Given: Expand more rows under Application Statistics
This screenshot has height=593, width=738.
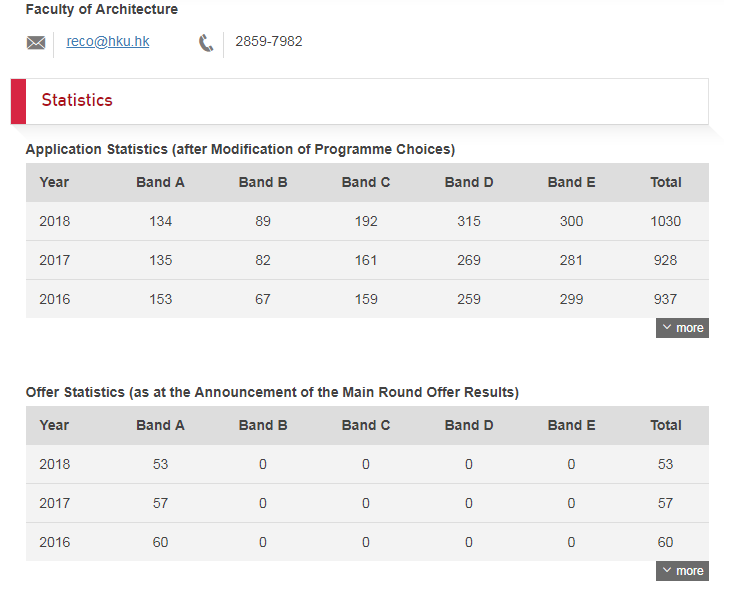Looking at the screenshot, I should [682, 328].
